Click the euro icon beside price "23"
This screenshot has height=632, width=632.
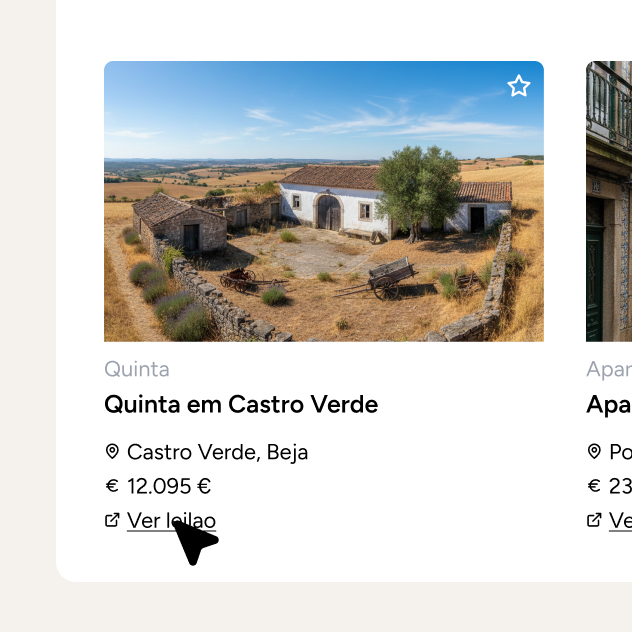coord(594,486)
